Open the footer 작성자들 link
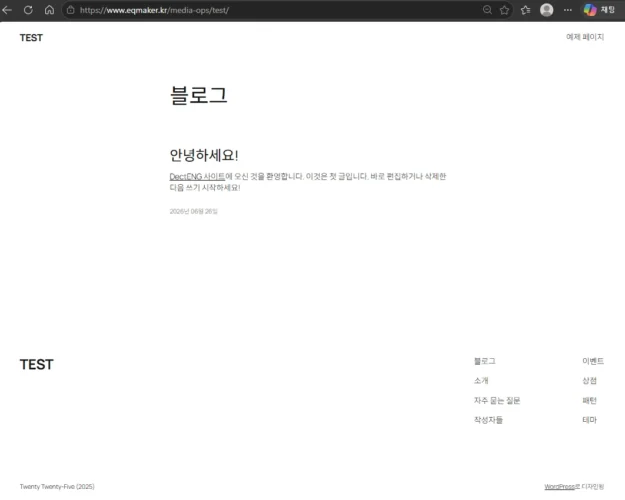This screenshot has width=625, height=500. tap(488, 420)
